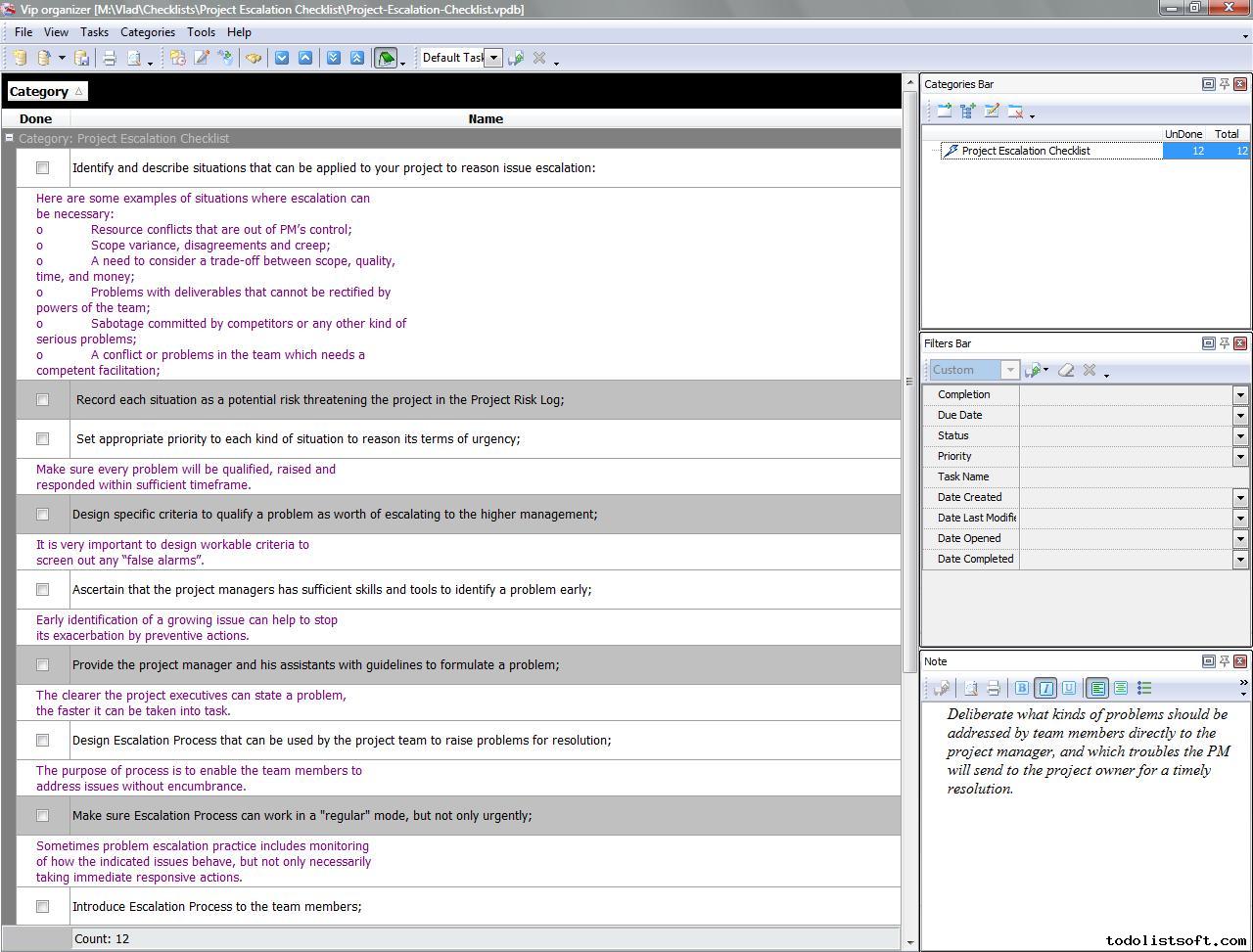Click the add category tree icon
The height and width of the screenshot is (952, 1253).
(x=967, y=112)
